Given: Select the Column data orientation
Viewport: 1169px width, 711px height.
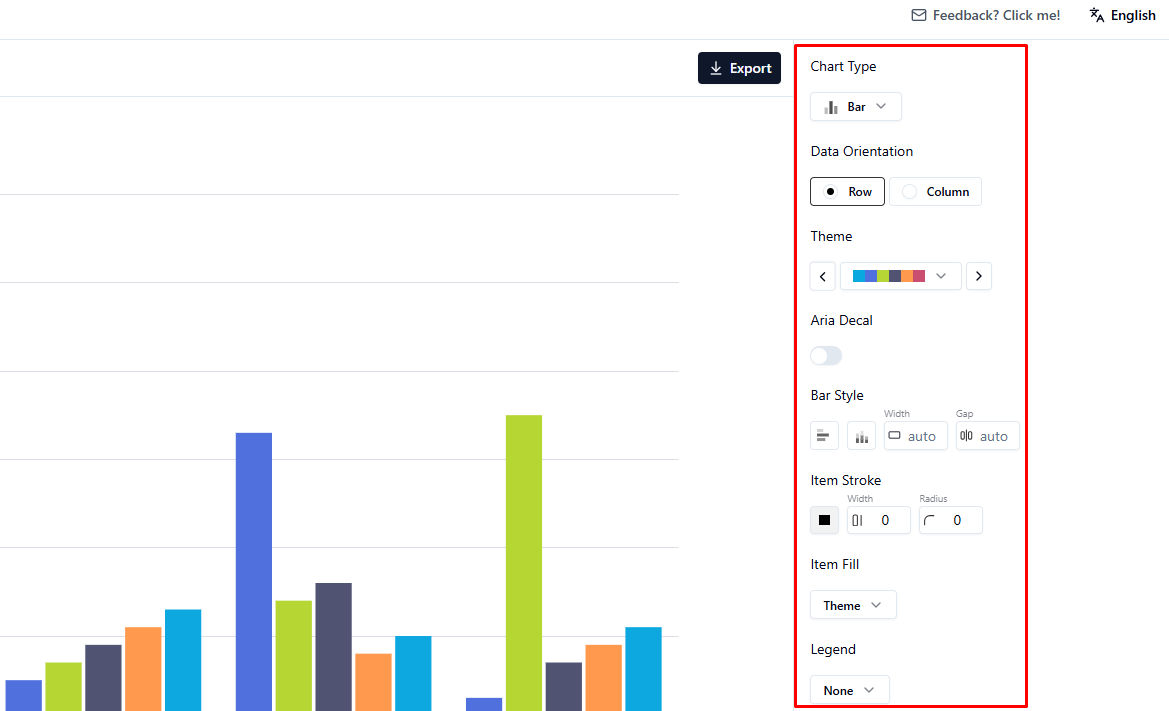Looking at the screenshot, I should [x=935, y=192].
